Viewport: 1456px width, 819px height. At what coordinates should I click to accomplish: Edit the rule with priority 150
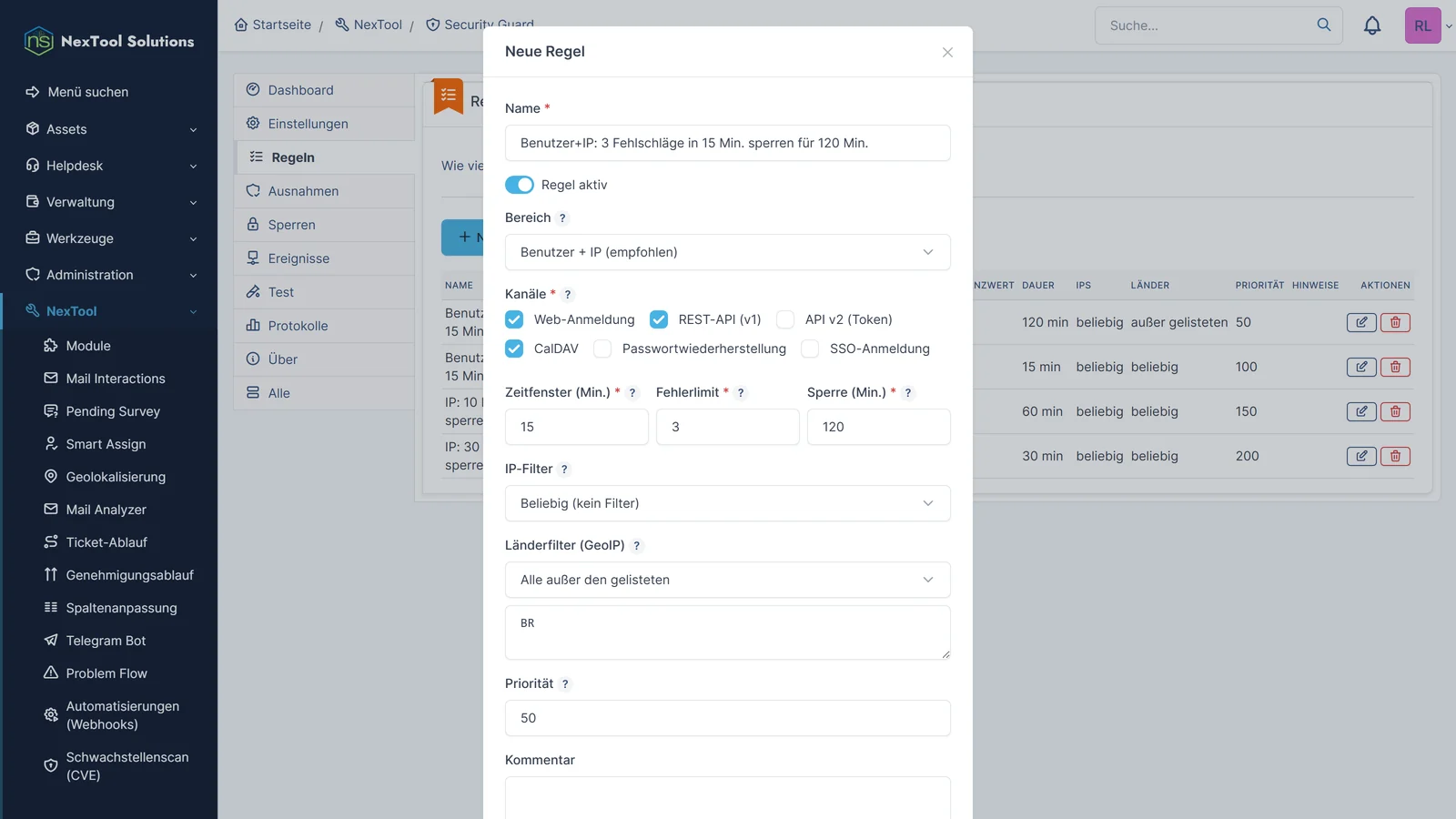(x=1361, y=411)
